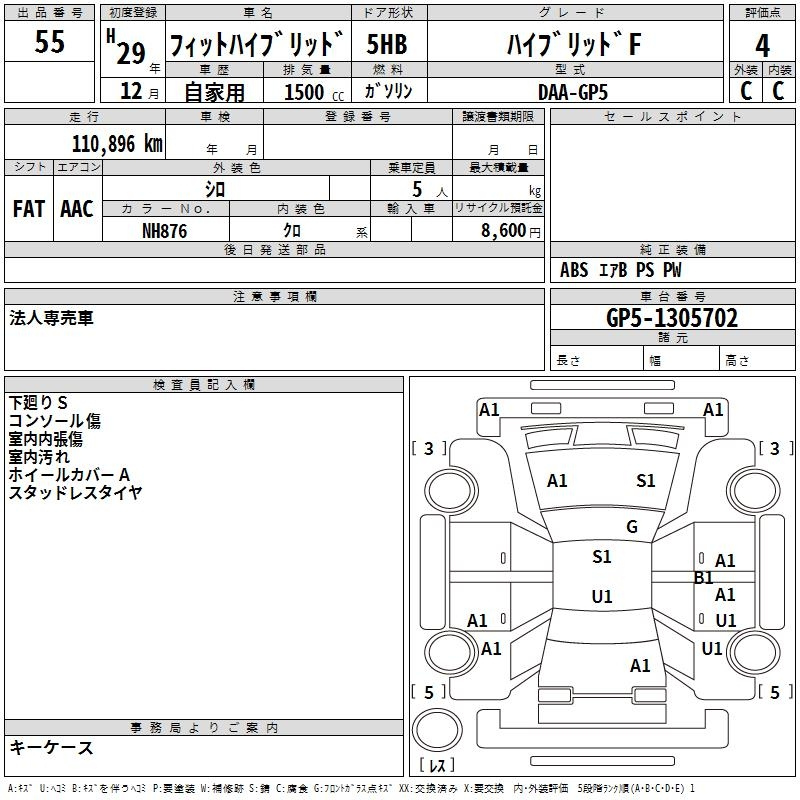Select the C grade under 外装
The image size is (800, 800).
(x=746, y=91)
